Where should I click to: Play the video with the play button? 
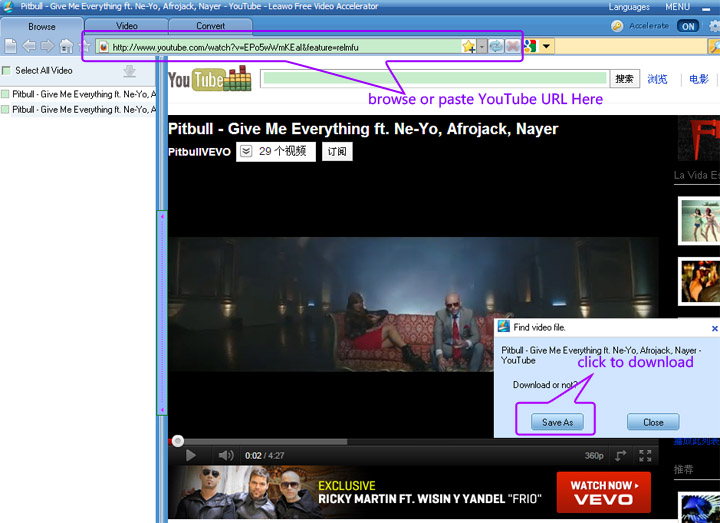[x=191, y=456]
